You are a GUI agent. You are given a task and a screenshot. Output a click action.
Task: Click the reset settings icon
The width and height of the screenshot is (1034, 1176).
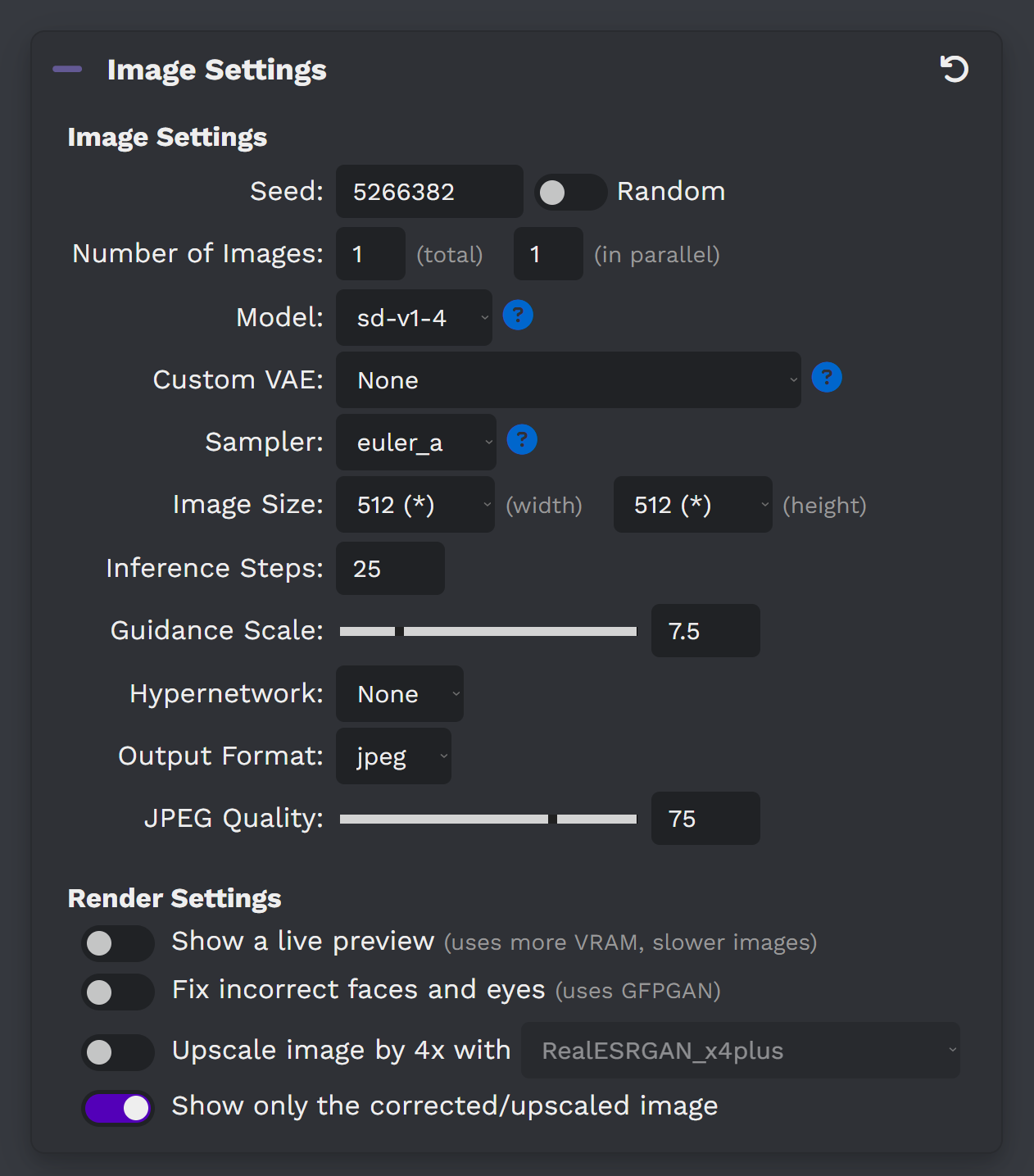pos(954,69)
